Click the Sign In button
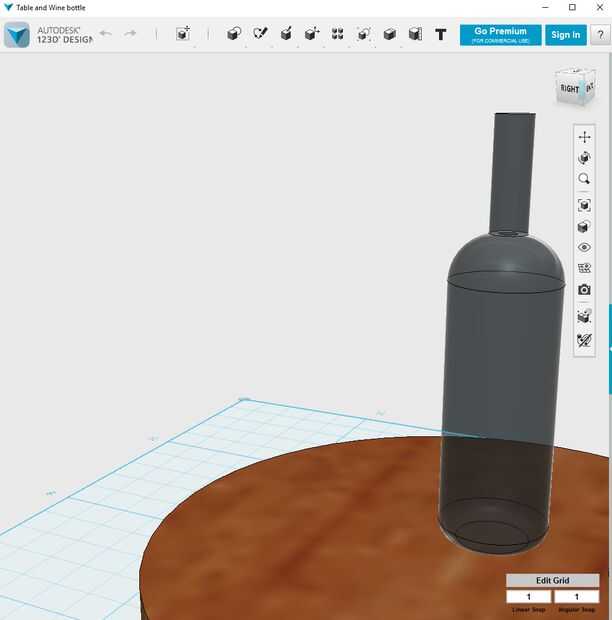Screen dimensions: 612x620 pyautogui.click(x=566, y=35)
